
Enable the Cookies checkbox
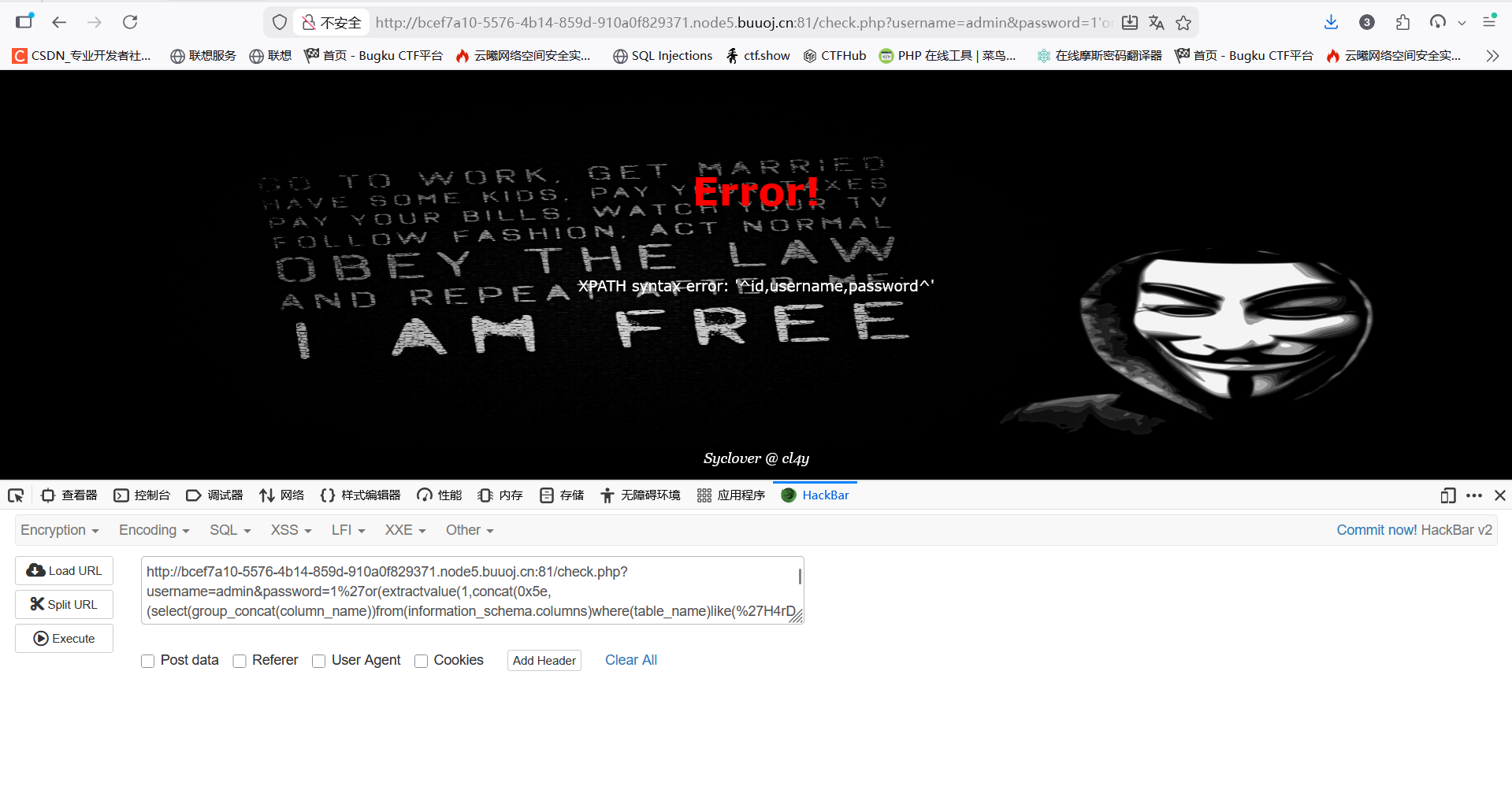[x=421, y=661]
